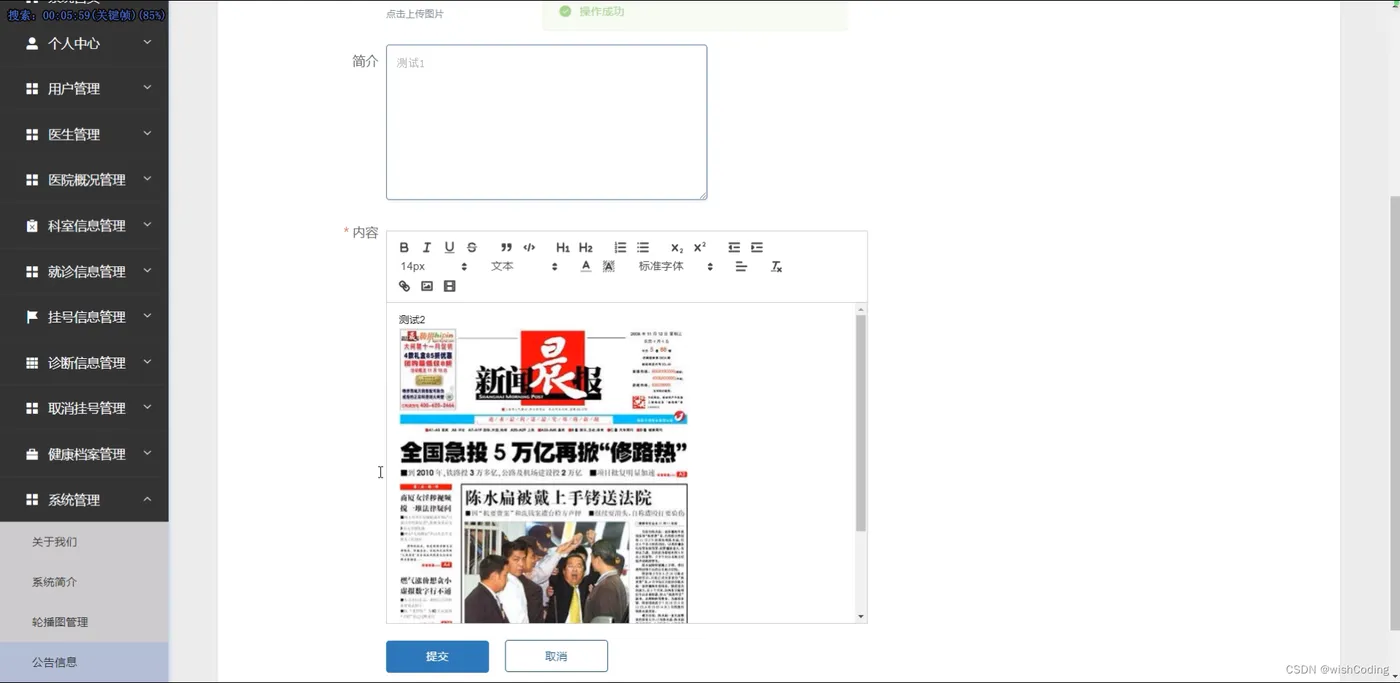The width and height of the screenshot is (1400, 683).
Task: Select the newspaper image in the editor
Action: point(543,476)
